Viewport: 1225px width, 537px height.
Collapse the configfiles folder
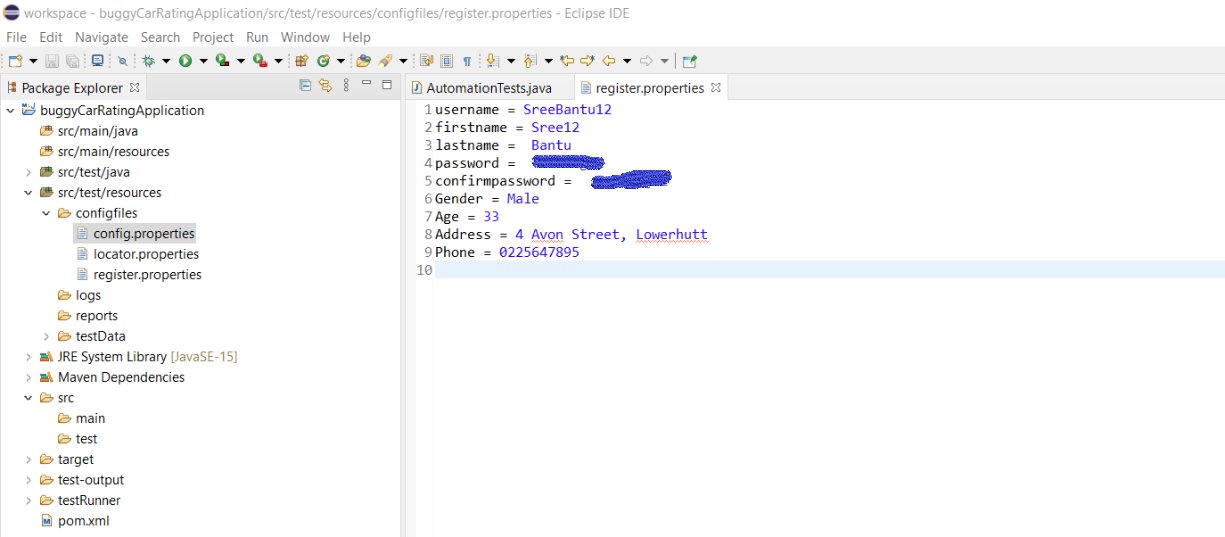click(x=46, y=213)
